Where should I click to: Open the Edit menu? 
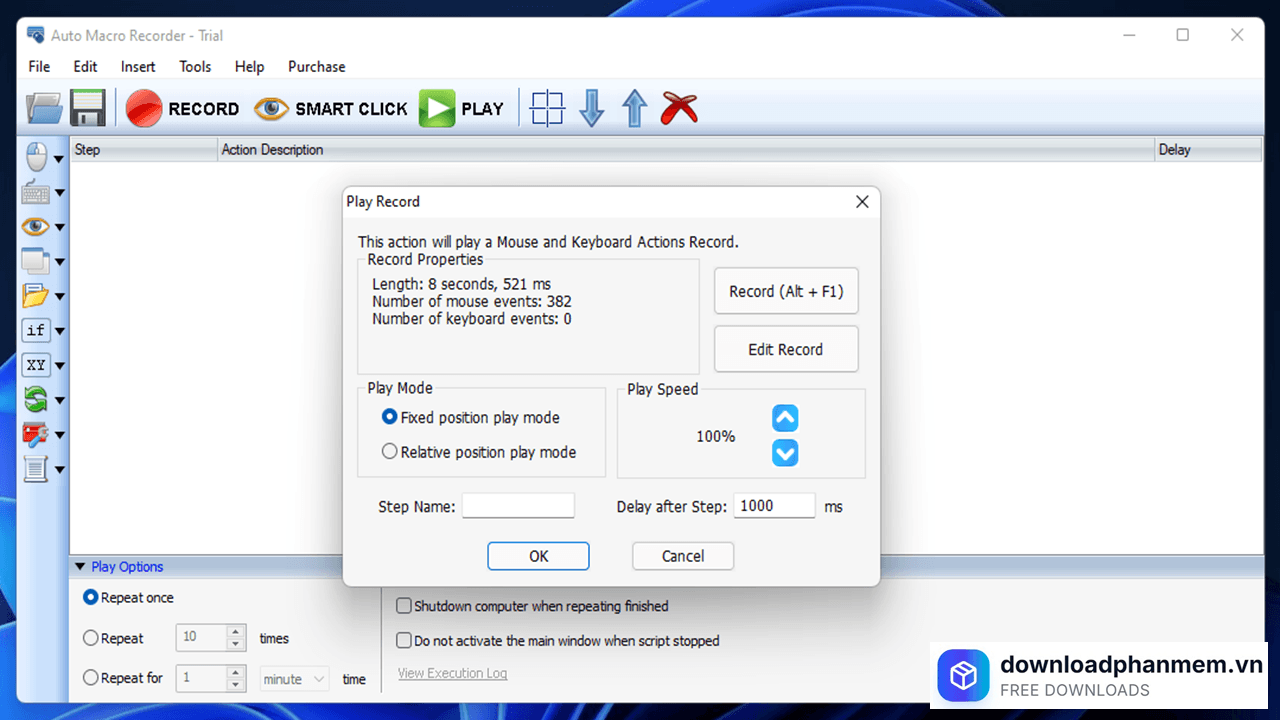85,67
